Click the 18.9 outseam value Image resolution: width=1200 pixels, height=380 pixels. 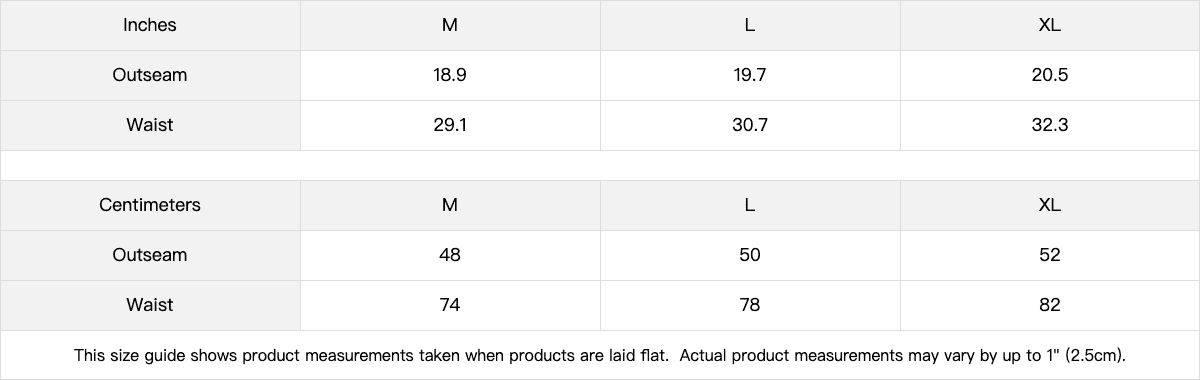[x=450, y=75]
